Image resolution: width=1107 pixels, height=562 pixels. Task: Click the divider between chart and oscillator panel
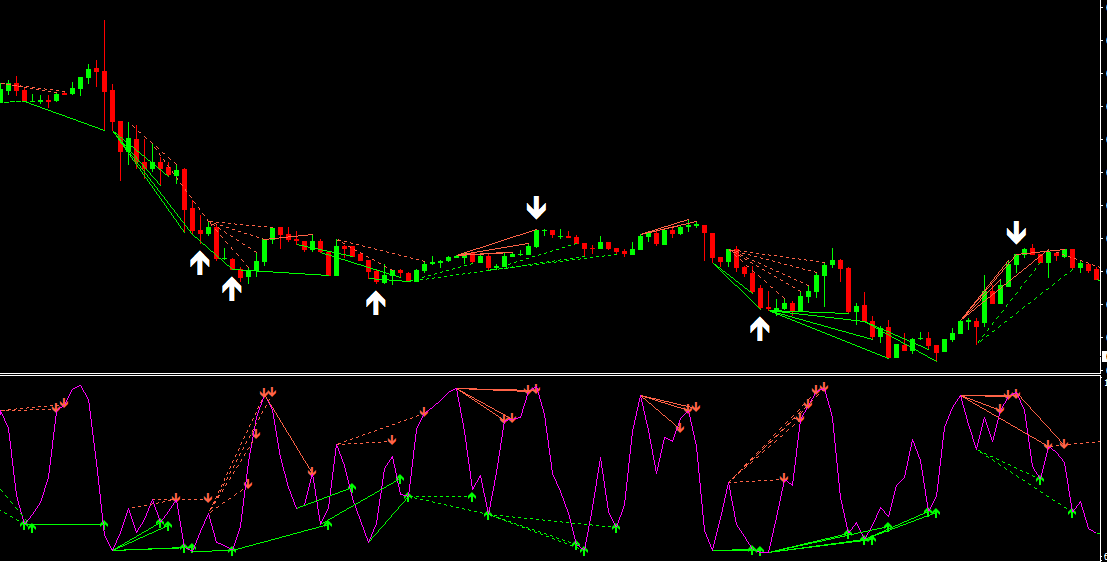[x=550, y=375]
